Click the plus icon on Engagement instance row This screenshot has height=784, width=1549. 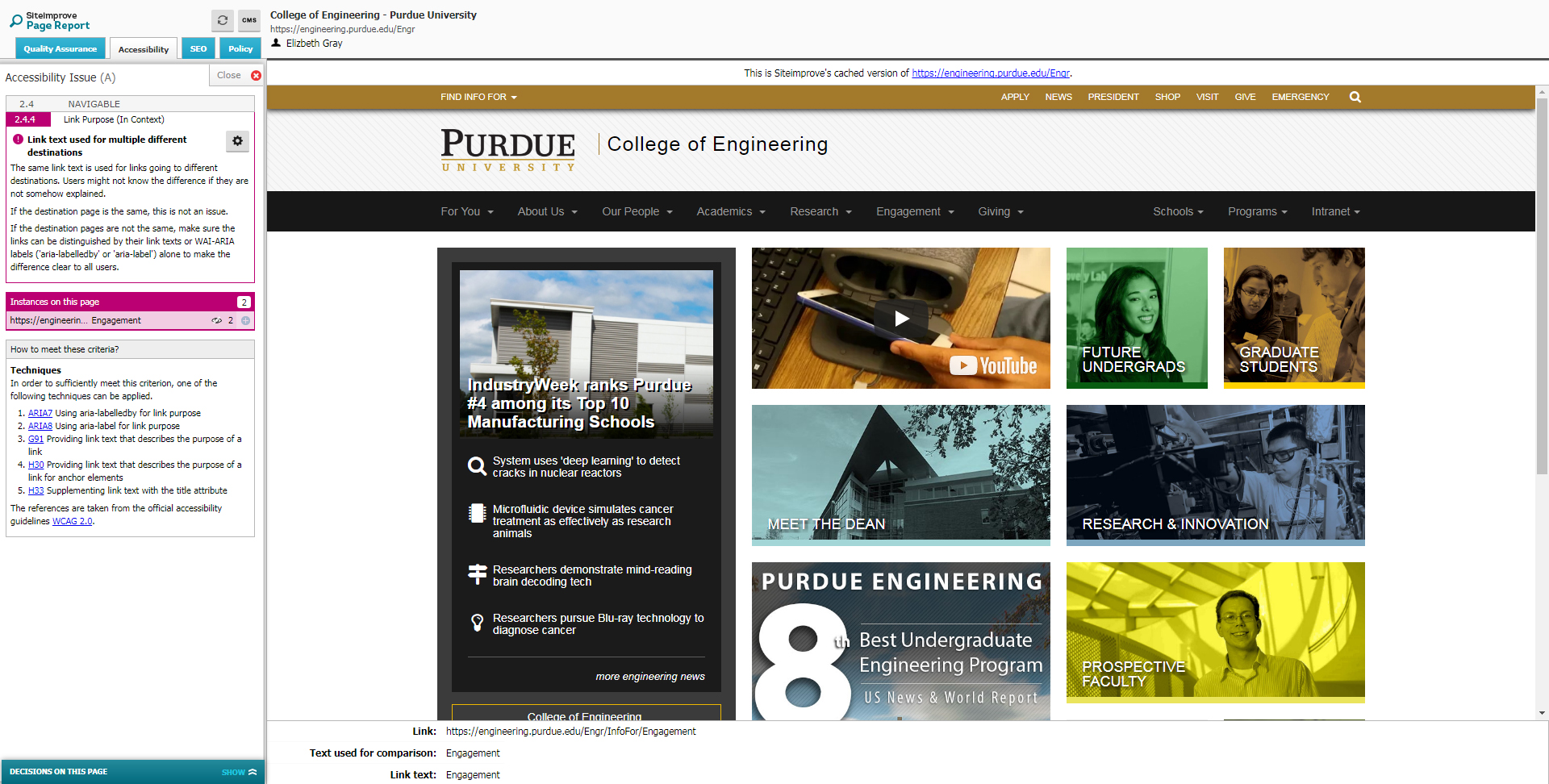pos(245,321)
